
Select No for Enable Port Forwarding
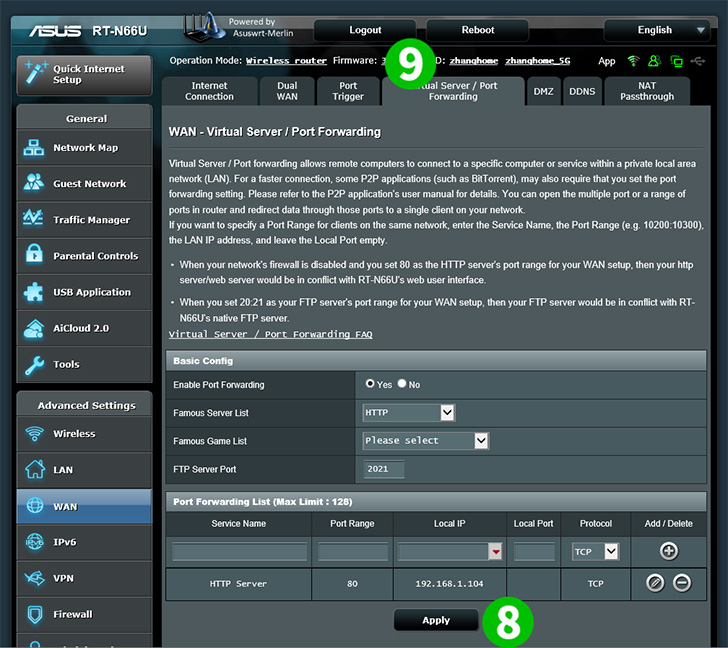(402, 383)
